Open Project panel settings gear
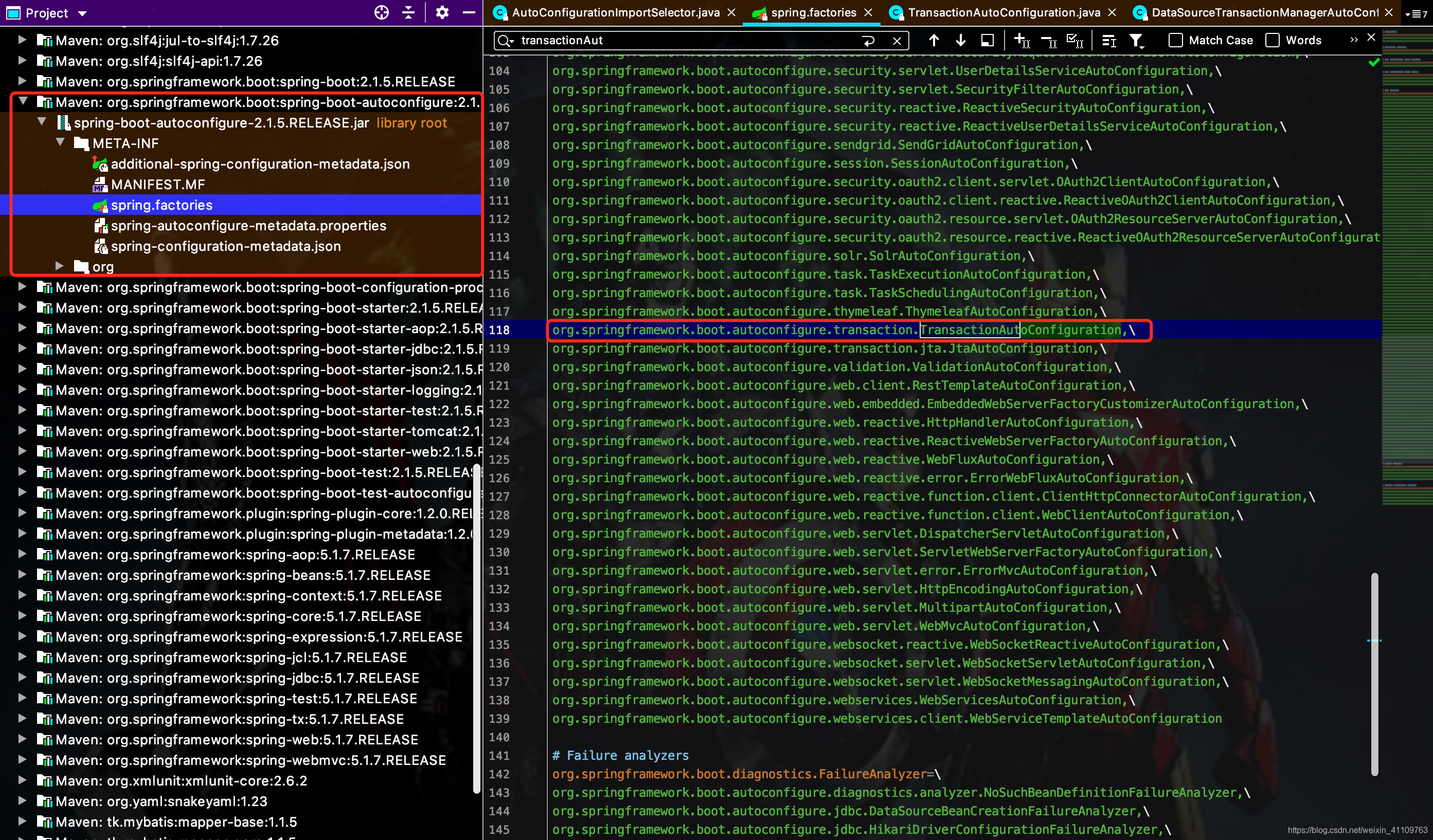Screen dimensions: 1433x840 click(x=442, y=12)
